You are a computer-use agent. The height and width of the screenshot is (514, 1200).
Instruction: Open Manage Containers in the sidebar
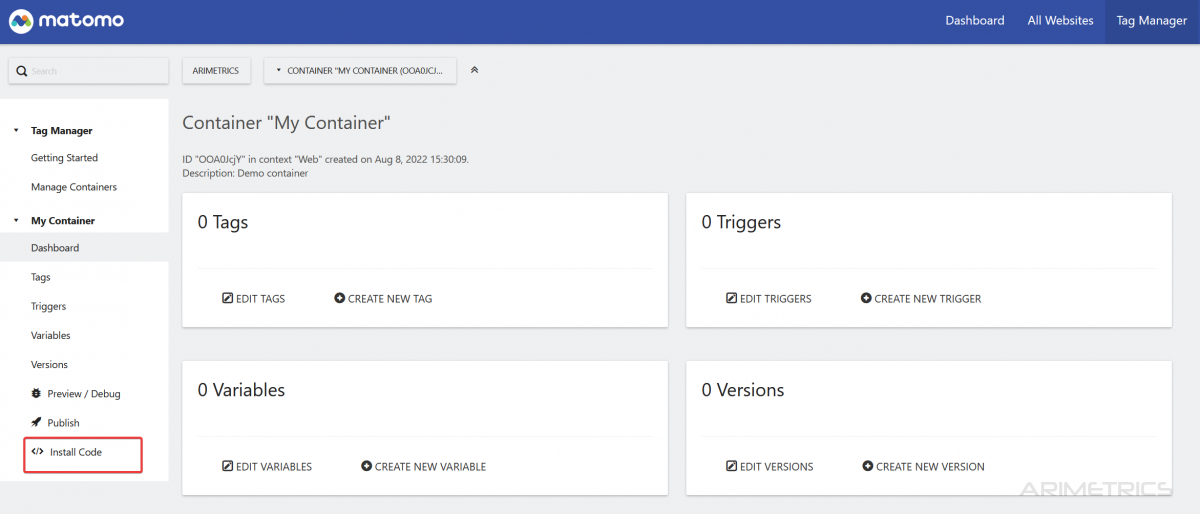click(x=73, y=187)
